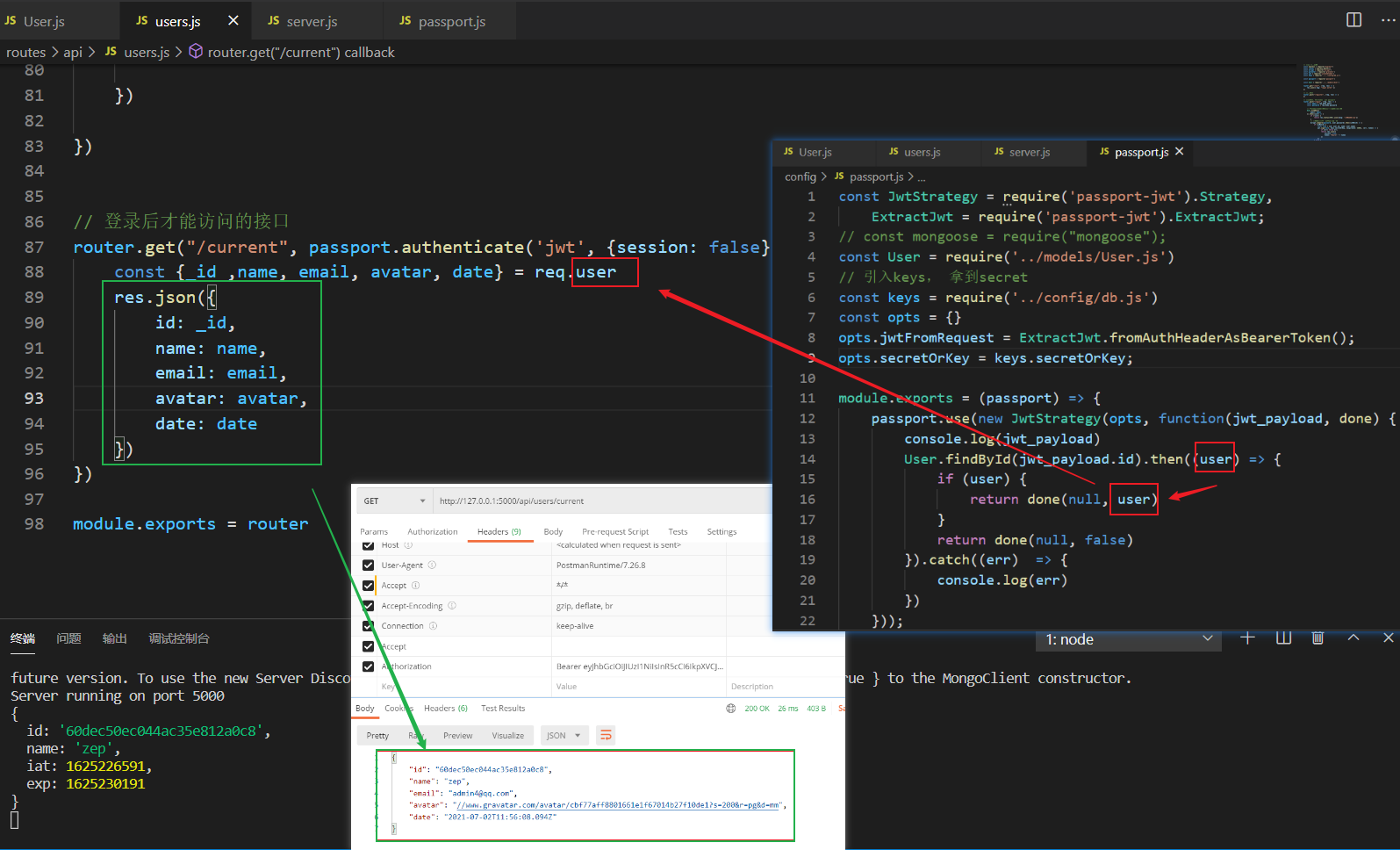This screenshot has width=1400, height=850.
Task: Expand the 'config' breadcrumb in overlay editor
Action: pyautogui.click(x=801, y=176)
